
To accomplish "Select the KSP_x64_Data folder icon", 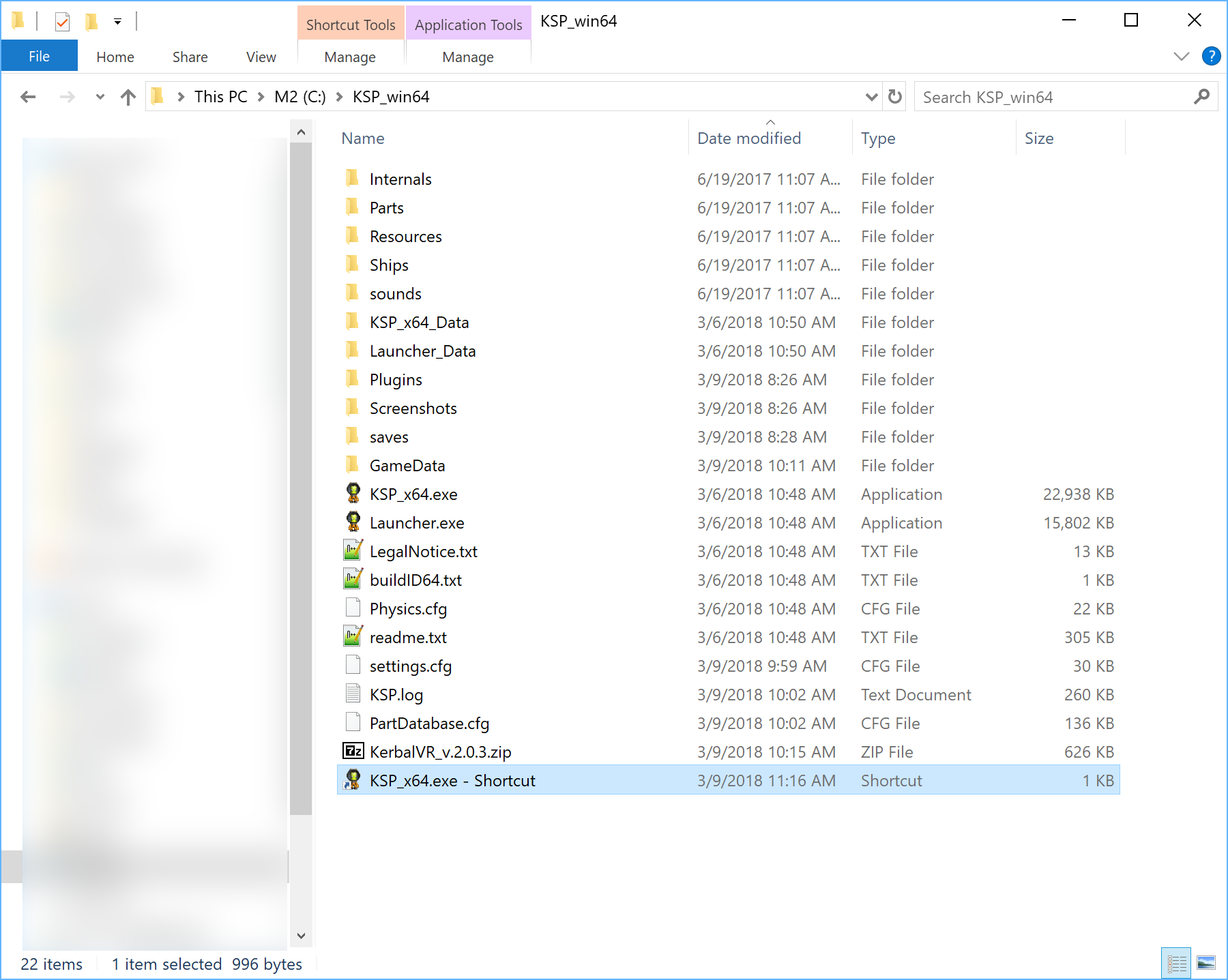I will (352, 321).
